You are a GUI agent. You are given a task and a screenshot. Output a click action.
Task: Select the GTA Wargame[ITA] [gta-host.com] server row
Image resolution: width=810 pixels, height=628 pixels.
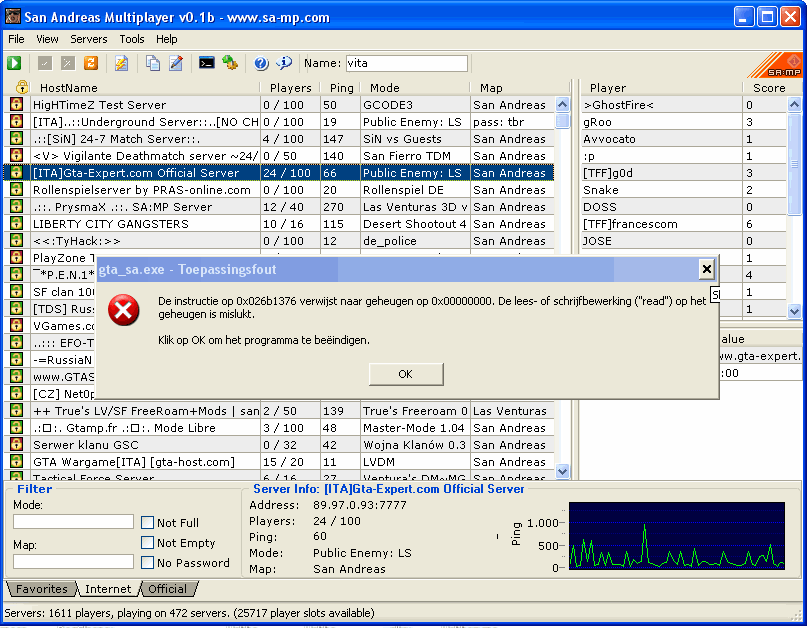point(279,461)
